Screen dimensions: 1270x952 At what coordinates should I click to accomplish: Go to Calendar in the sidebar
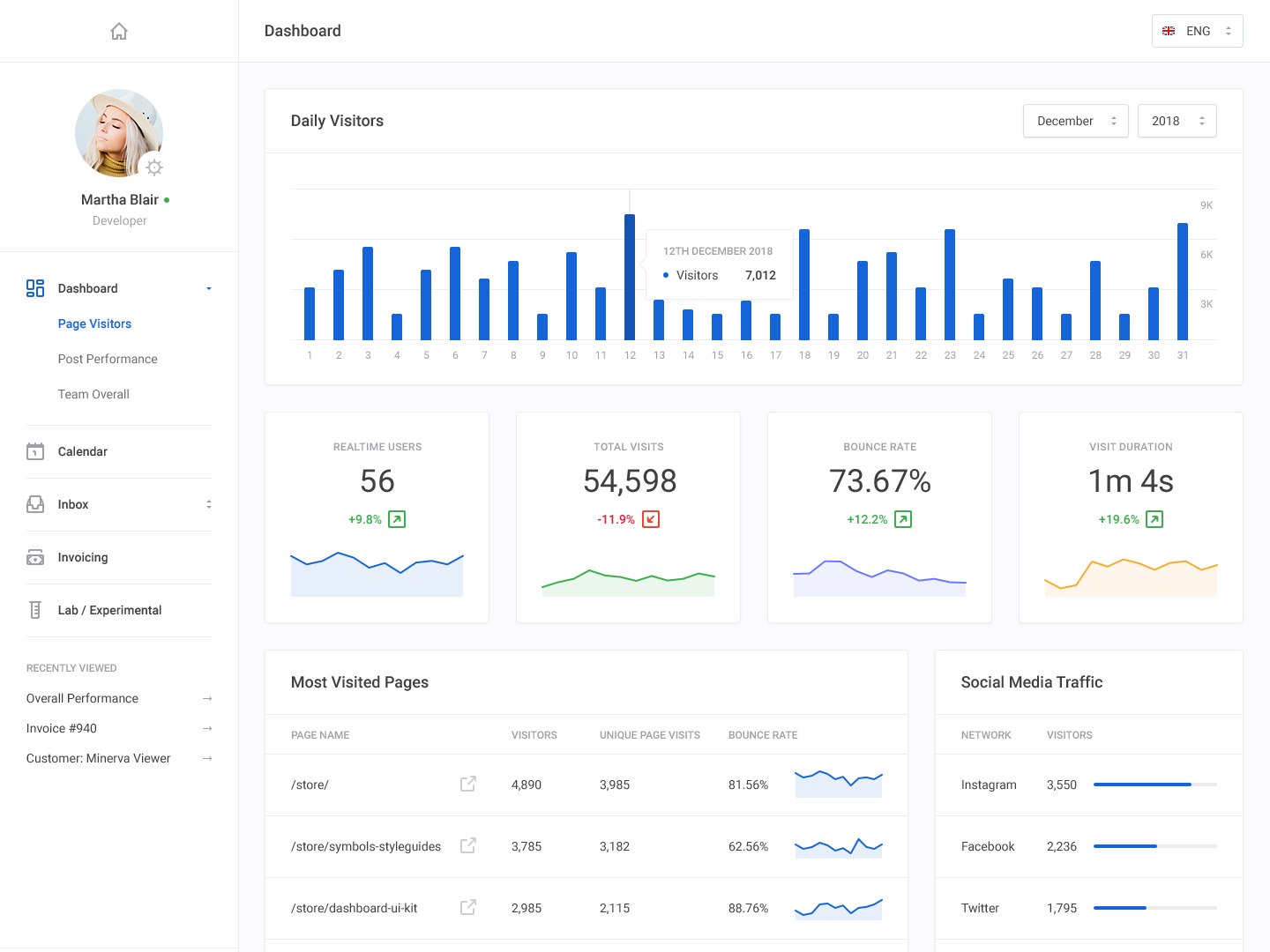coord(83,451)
